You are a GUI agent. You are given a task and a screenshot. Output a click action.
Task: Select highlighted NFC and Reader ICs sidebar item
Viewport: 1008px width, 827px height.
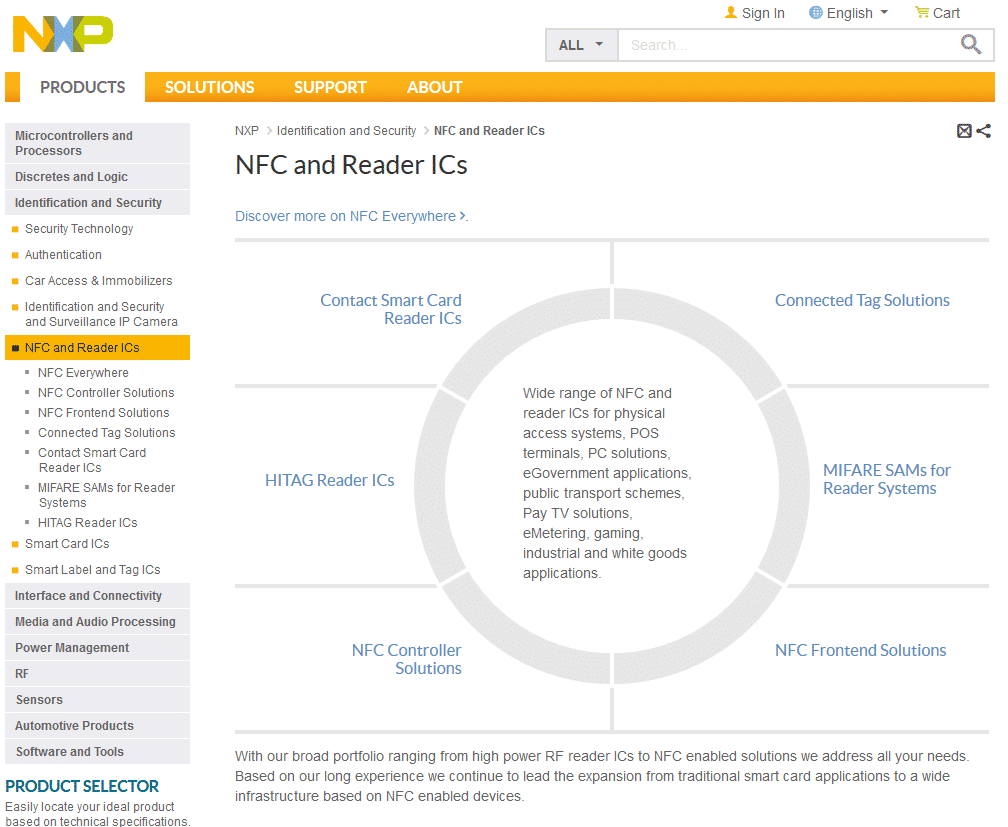[x=98, y=347]
